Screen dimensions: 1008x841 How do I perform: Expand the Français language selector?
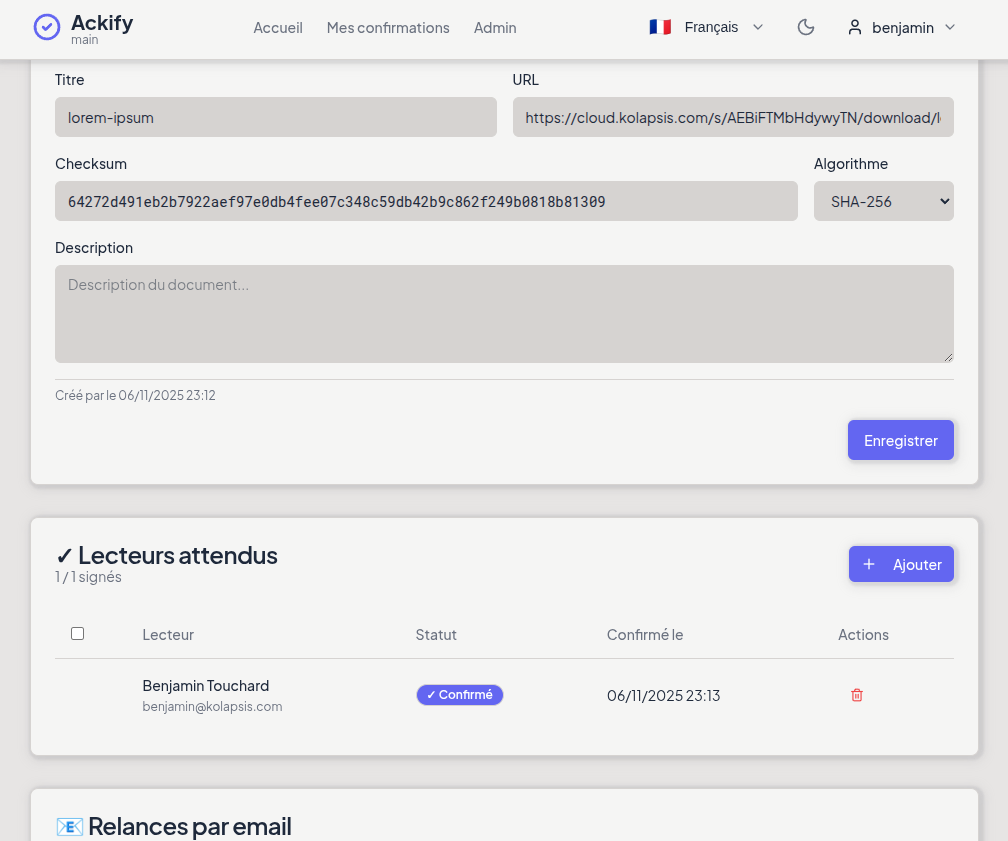[758, 27]
